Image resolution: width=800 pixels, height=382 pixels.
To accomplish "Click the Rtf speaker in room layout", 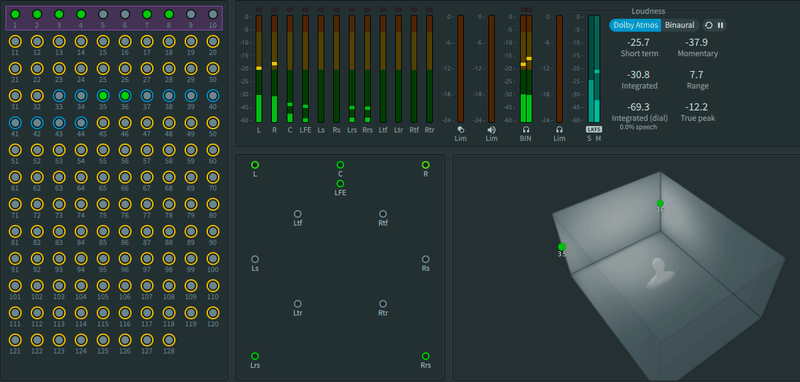I will tap(383, 214).
